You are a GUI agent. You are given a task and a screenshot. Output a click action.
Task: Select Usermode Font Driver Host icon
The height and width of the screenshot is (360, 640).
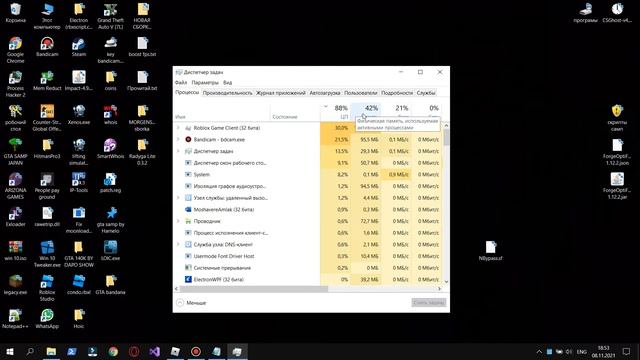tap(188, 256)
